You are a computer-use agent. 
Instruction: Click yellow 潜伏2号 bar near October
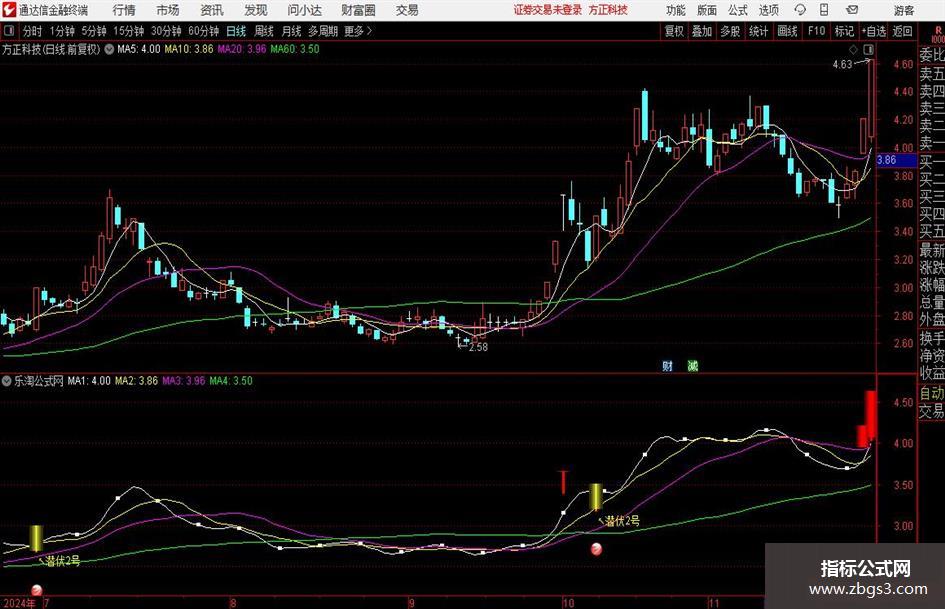pos(595,496)
